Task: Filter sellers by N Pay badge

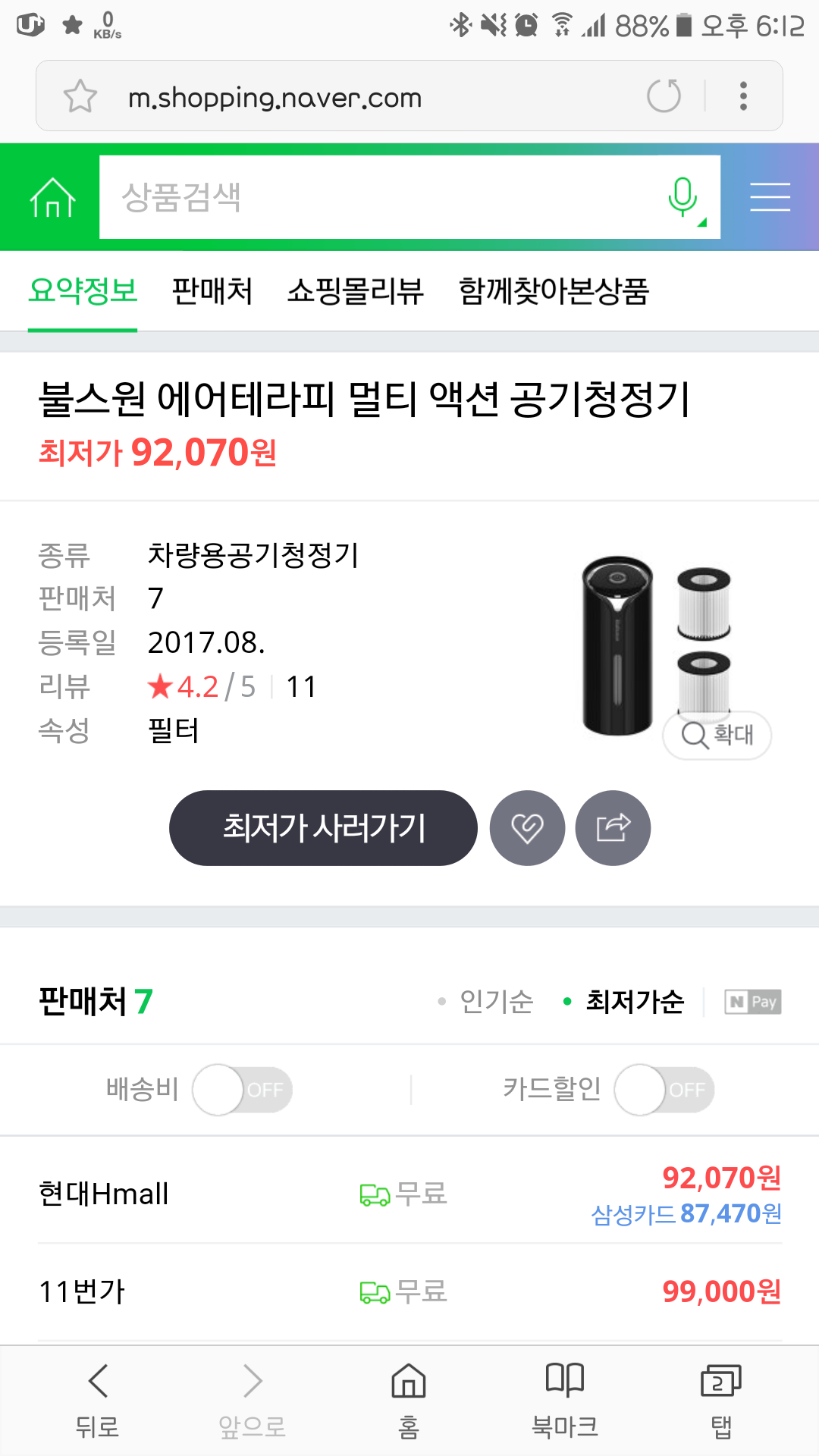Action: tap(752, 1002)
